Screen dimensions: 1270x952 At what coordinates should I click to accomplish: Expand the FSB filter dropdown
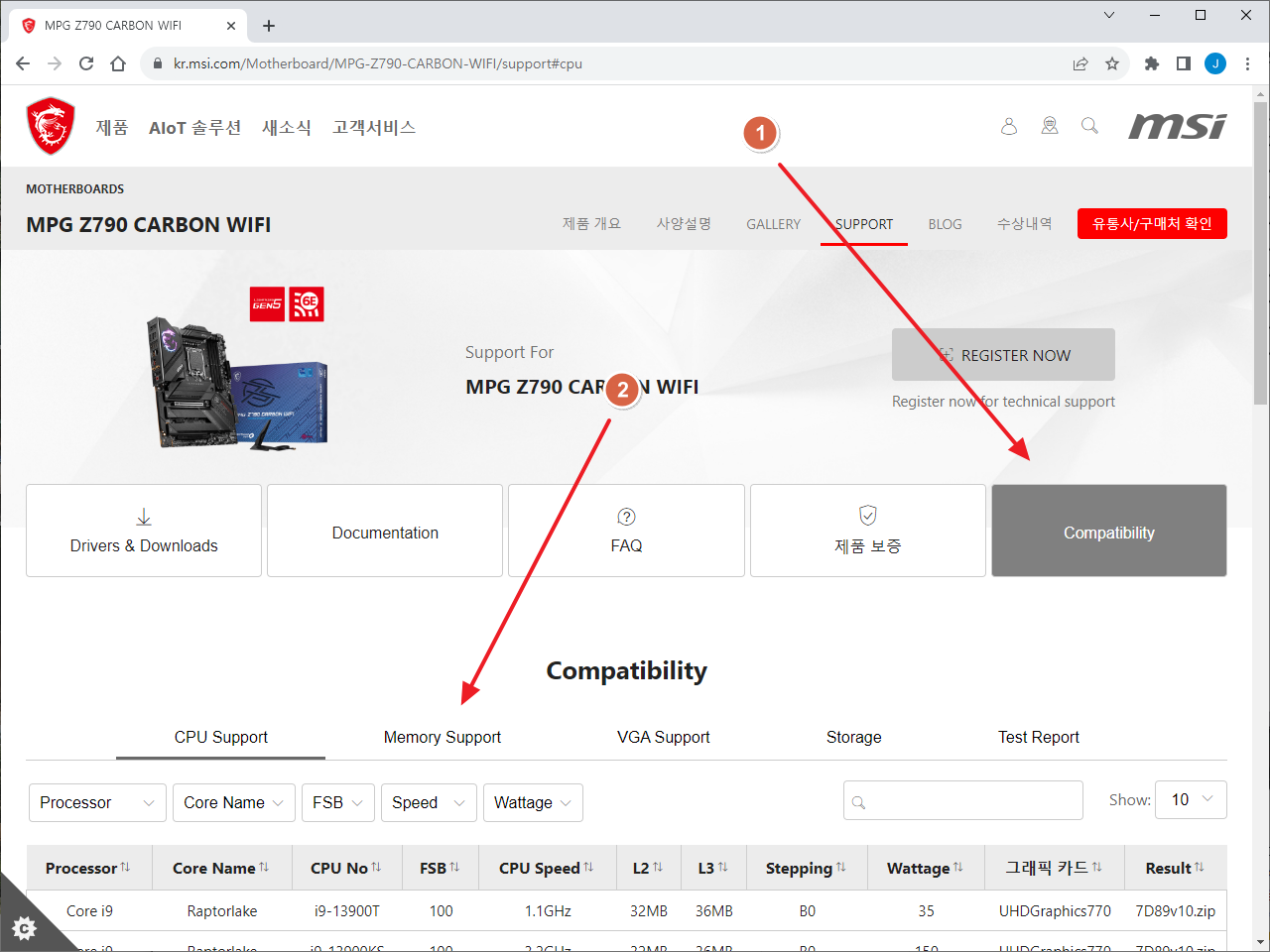click(338, 802)
